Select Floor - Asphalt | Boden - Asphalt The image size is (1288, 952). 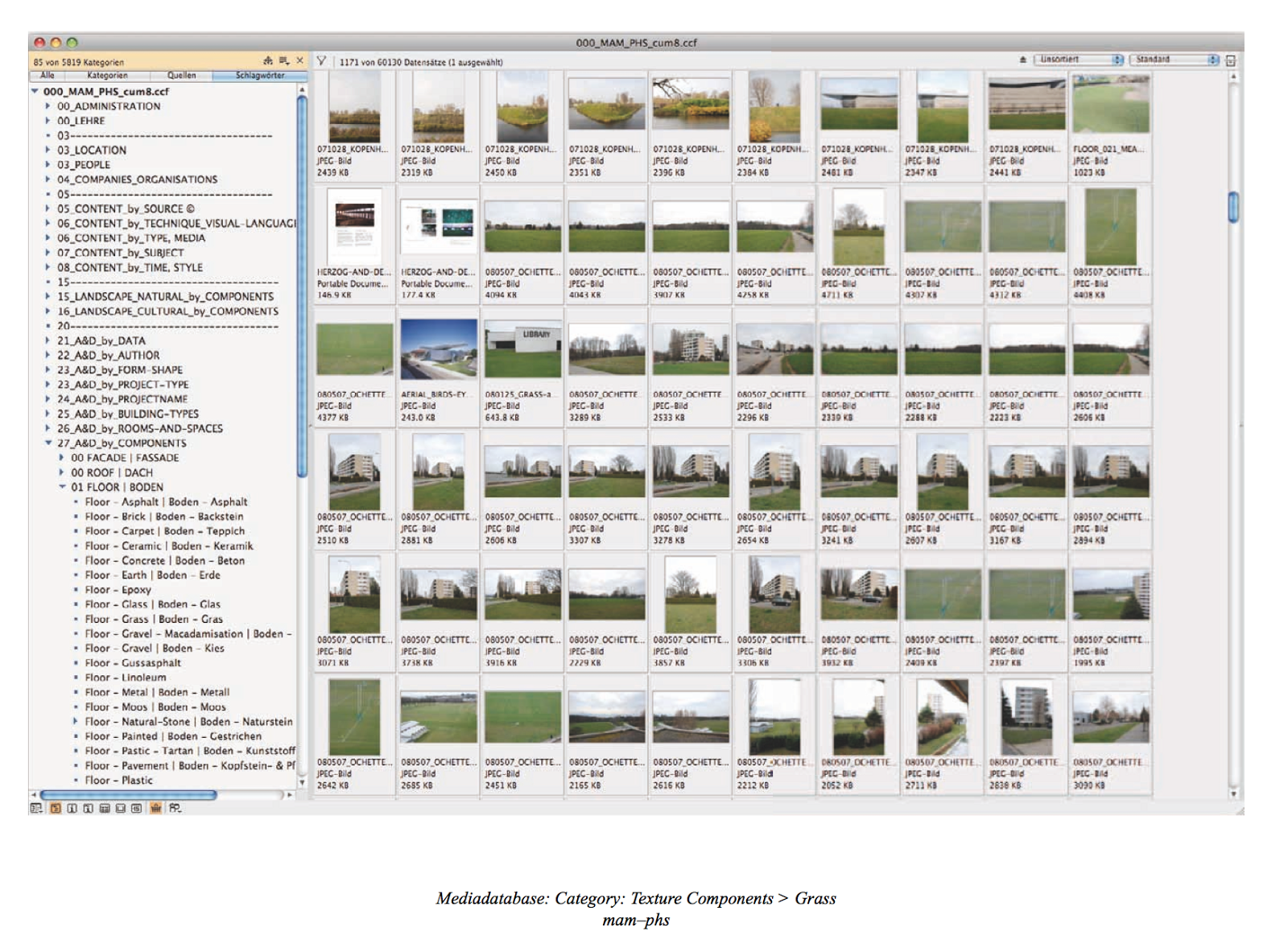click(166, 502)
